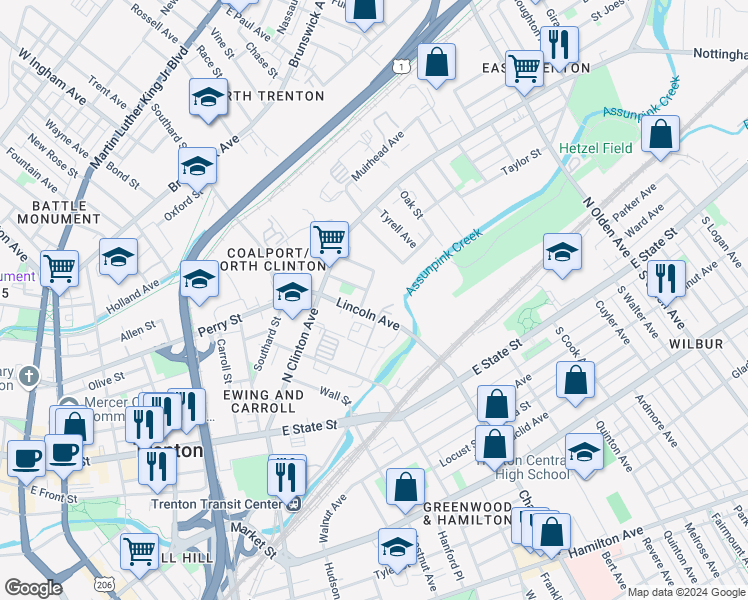The height and width of the screenshot is (600, 748).
Task: Click the Perry St street label
Action: point(220,325)
